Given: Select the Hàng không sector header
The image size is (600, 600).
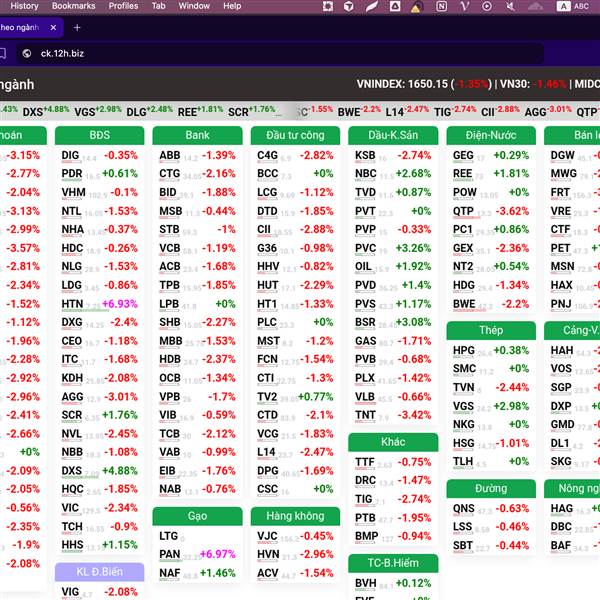Looking at the screenshot, I should (295, 516).
